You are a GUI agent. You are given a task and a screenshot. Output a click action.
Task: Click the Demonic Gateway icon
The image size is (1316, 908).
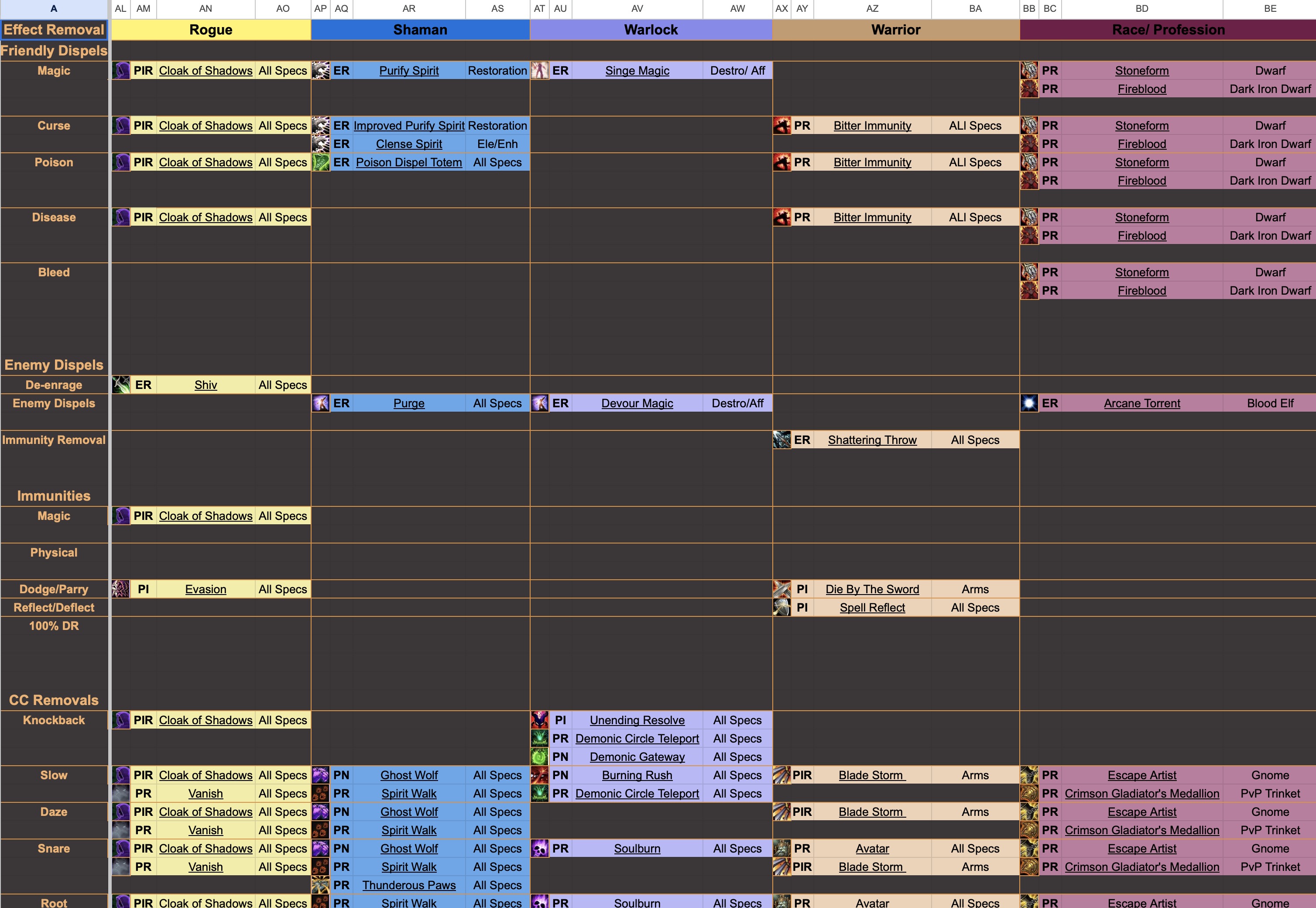[x=540, y=757]
